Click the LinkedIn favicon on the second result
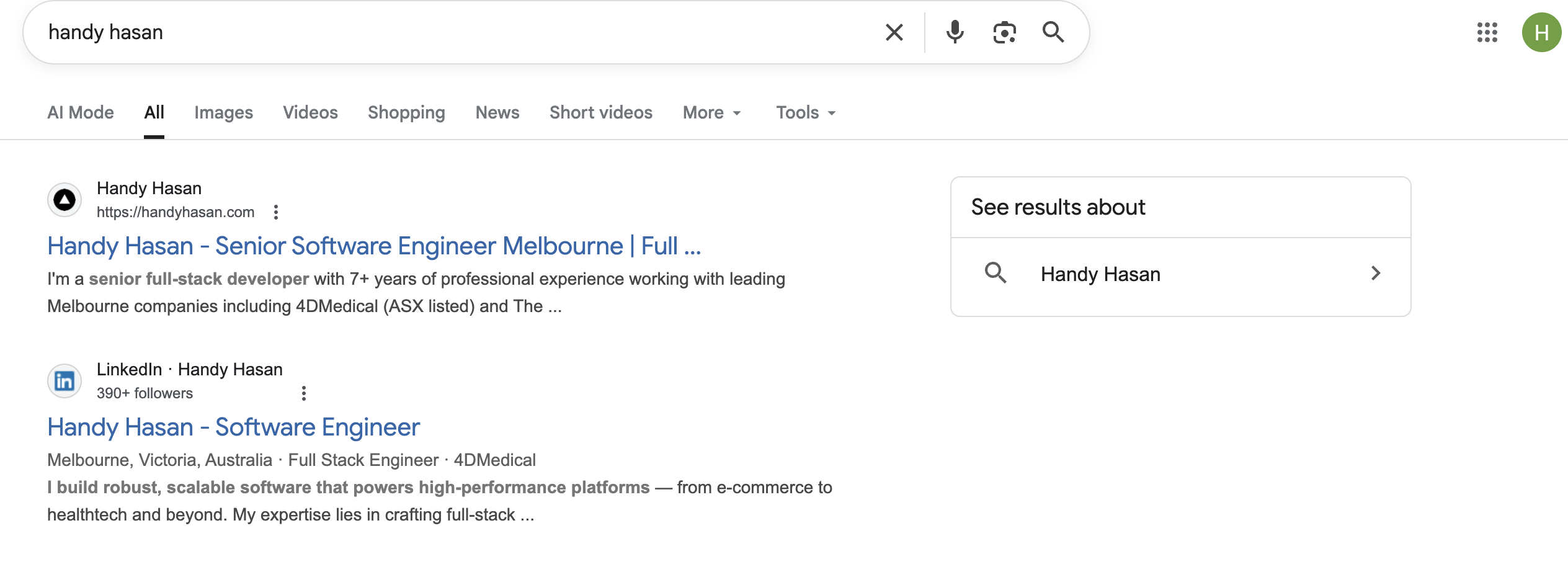The width and height of the screenshot is (1568, 572). (65, 380)
